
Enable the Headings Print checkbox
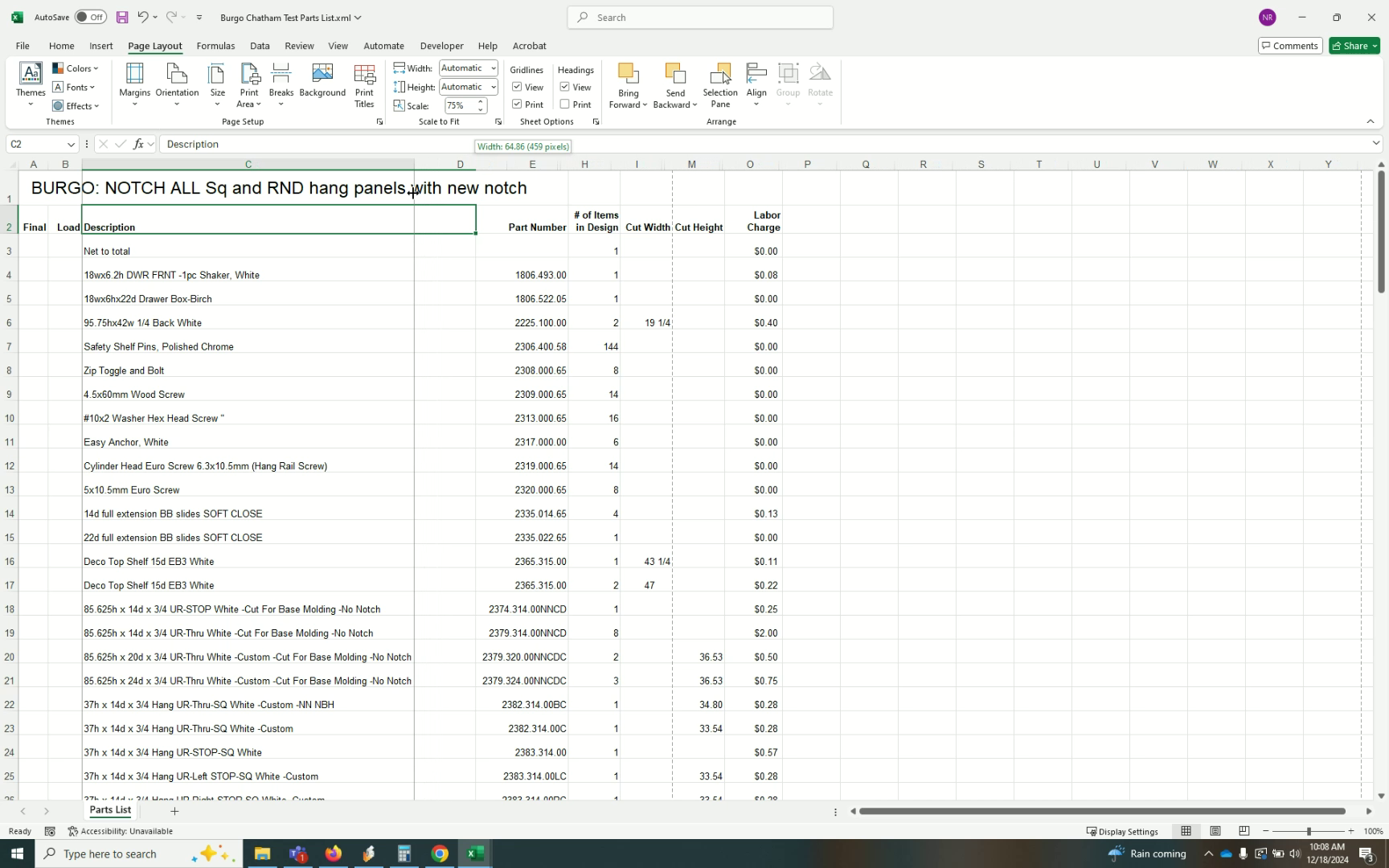coord(565,104)
